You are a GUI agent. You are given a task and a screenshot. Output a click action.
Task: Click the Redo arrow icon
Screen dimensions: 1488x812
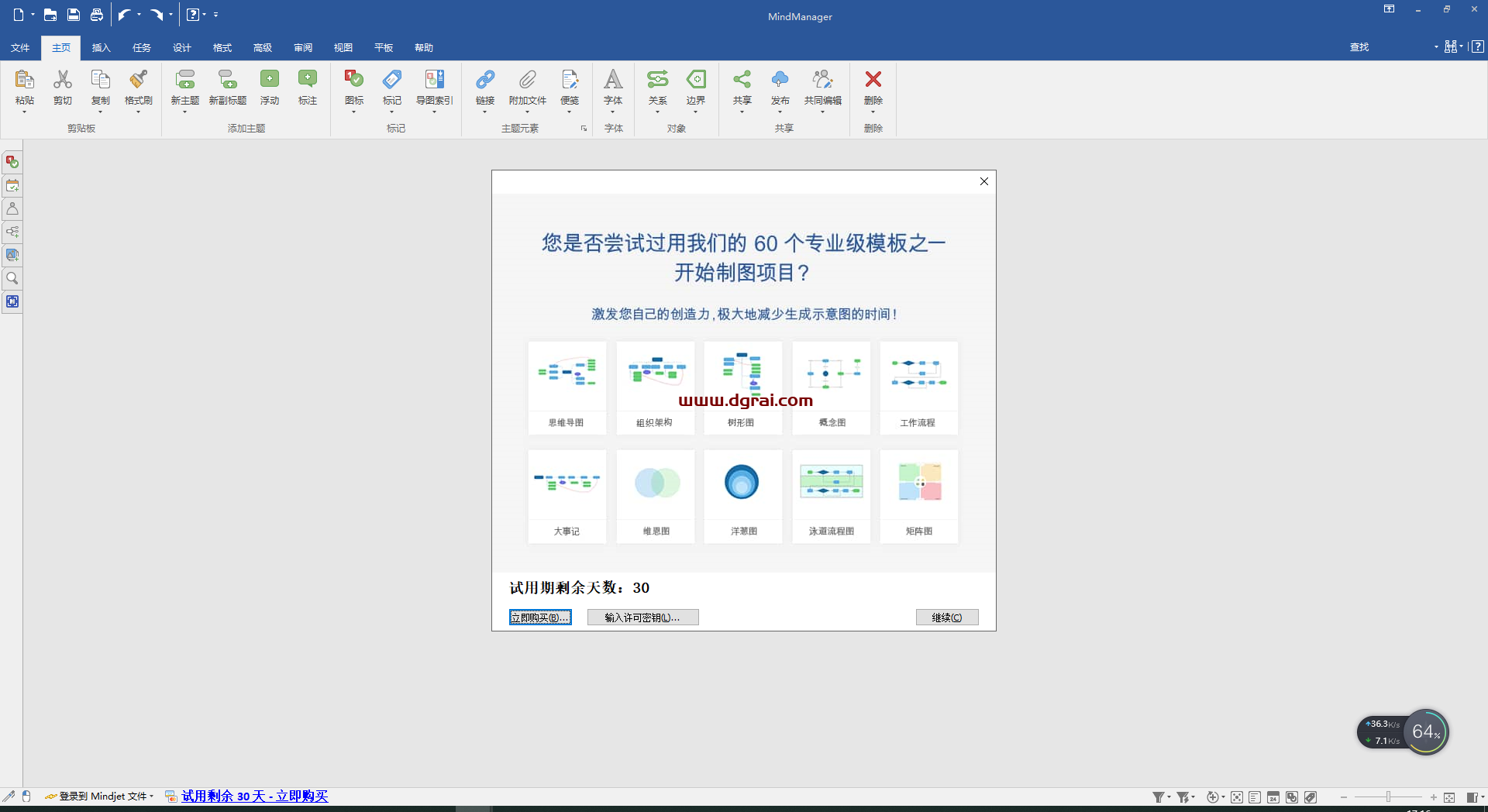pos(157,15)
